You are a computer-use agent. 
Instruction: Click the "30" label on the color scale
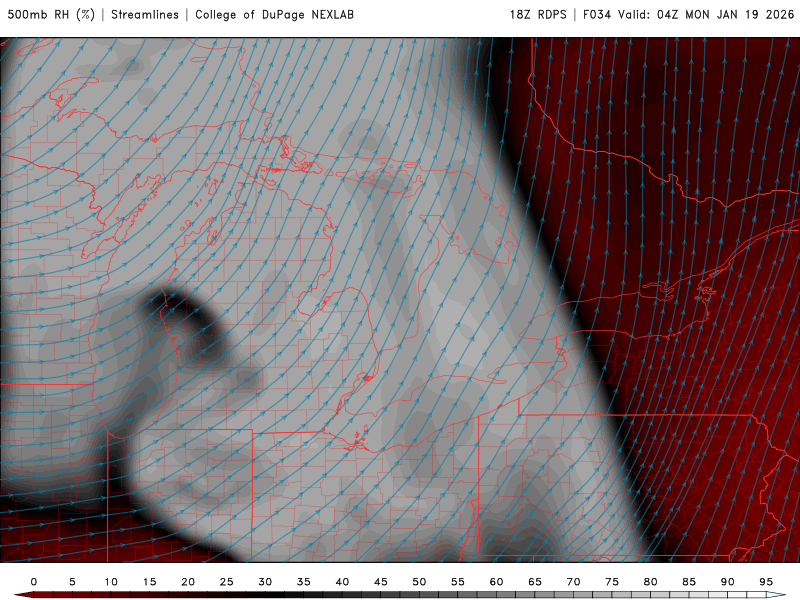click(x=265, y=582)
